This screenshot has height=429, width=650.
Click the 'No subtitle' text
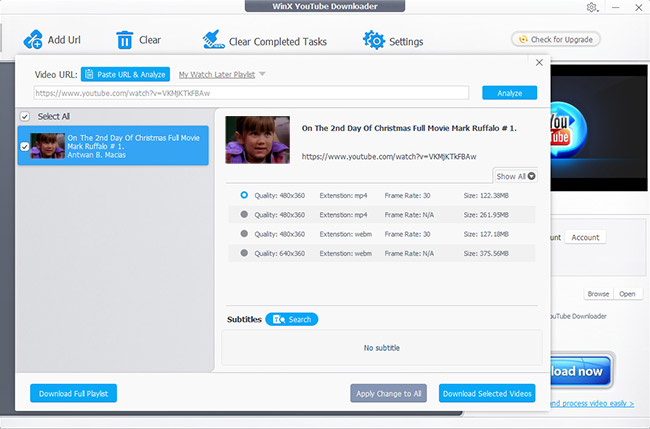pyautogui.click(x=382, y=348)
